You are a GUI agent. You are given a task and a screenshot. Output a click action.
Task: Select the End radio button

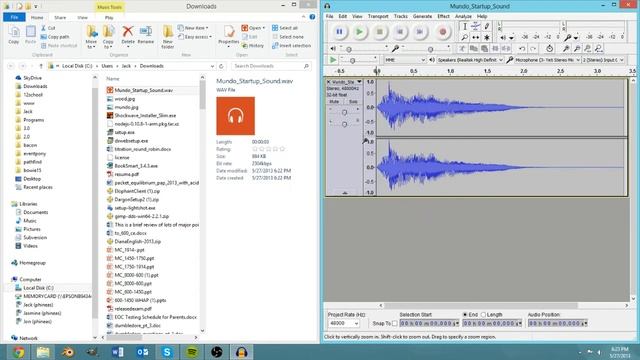click(465, 315)
